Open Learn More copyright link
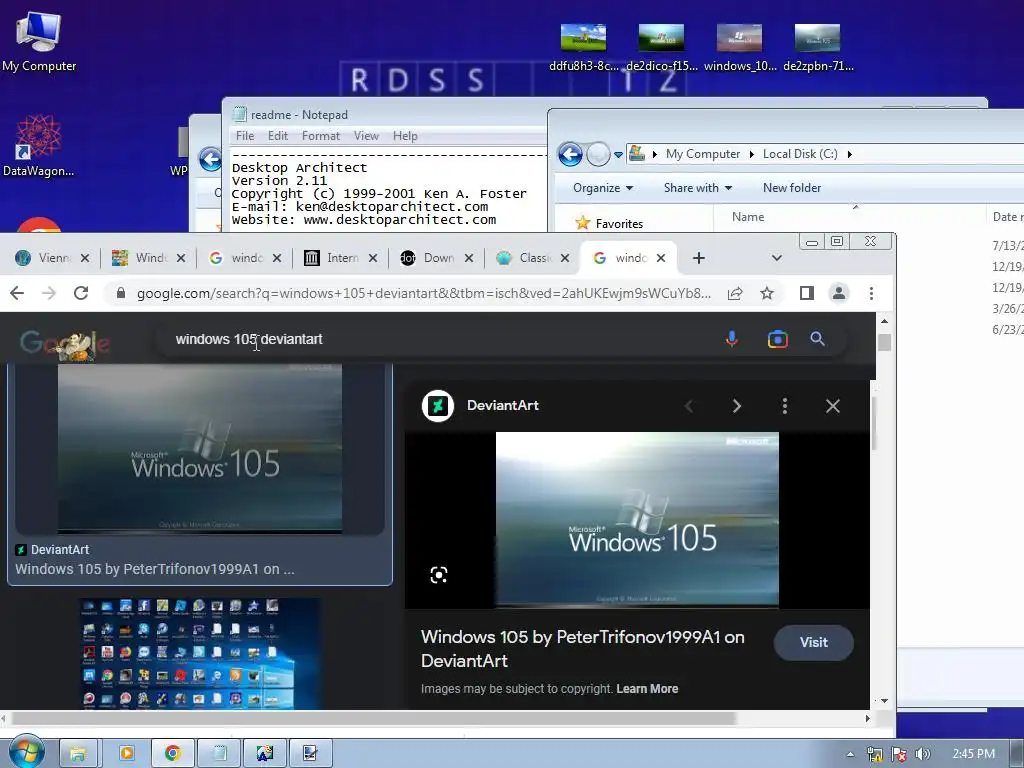Image resolution: width=1024 pixels, height=768 pixels. point(647,688)
